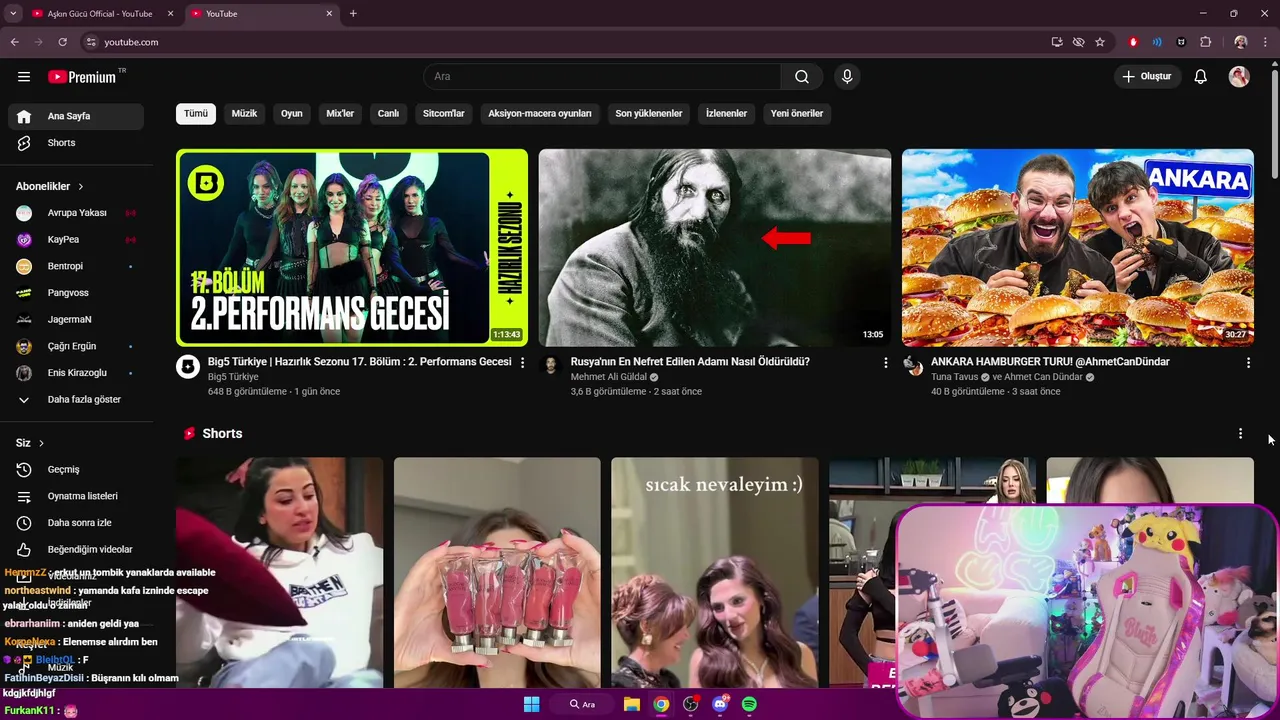Open the Big5 Türkiye Performans Gecesi thumbnail
Viewport: 1280px width, 720px height.
(x=352, y=248)
